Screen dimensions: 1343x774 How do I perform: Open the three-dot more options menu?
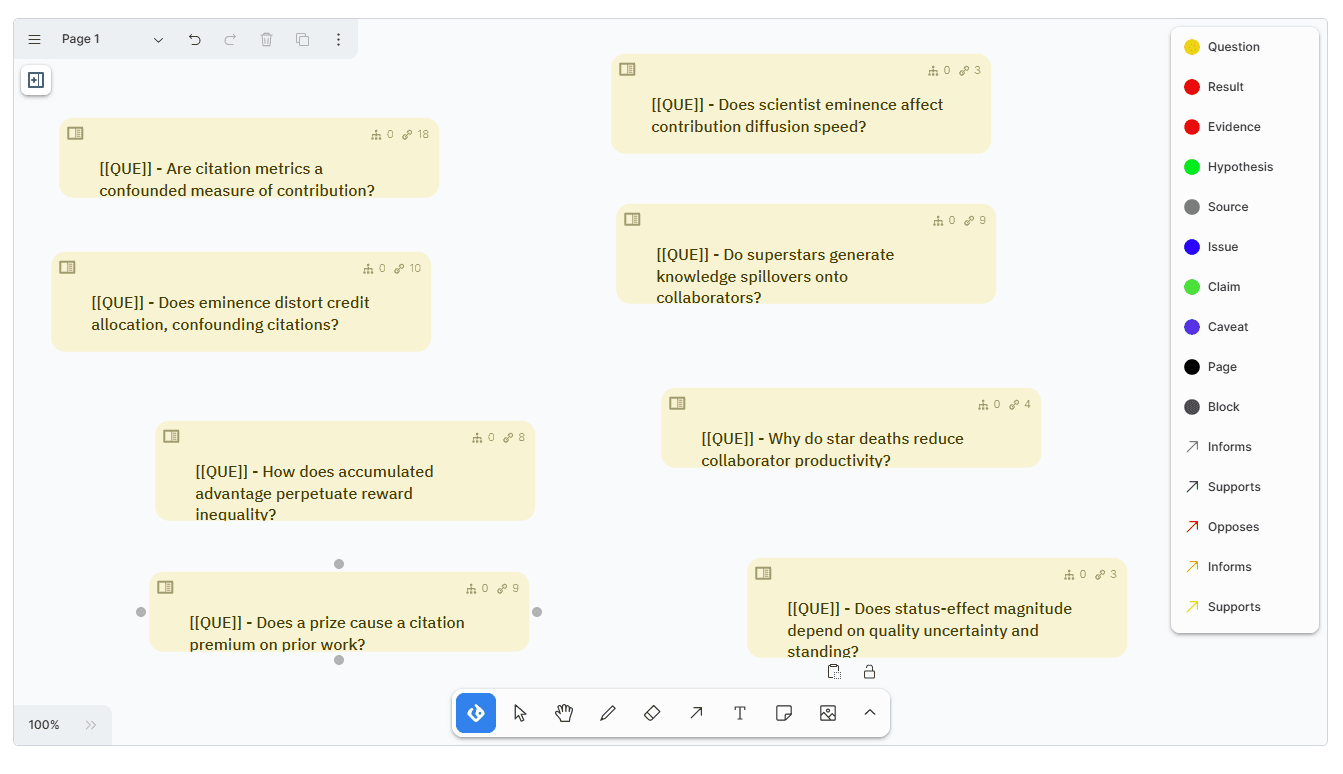pyautogui.click(x=338, y=39)
